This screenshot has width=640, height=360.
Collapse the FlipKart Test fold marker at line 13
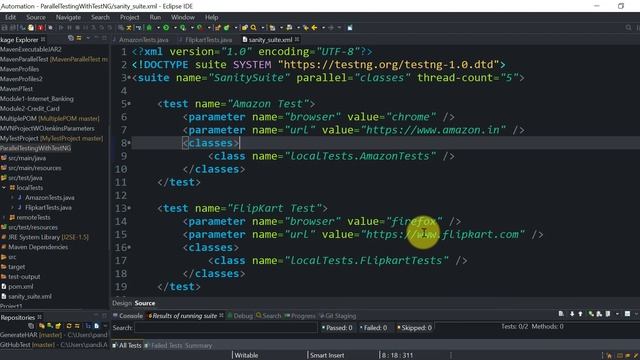coord(129,208)
